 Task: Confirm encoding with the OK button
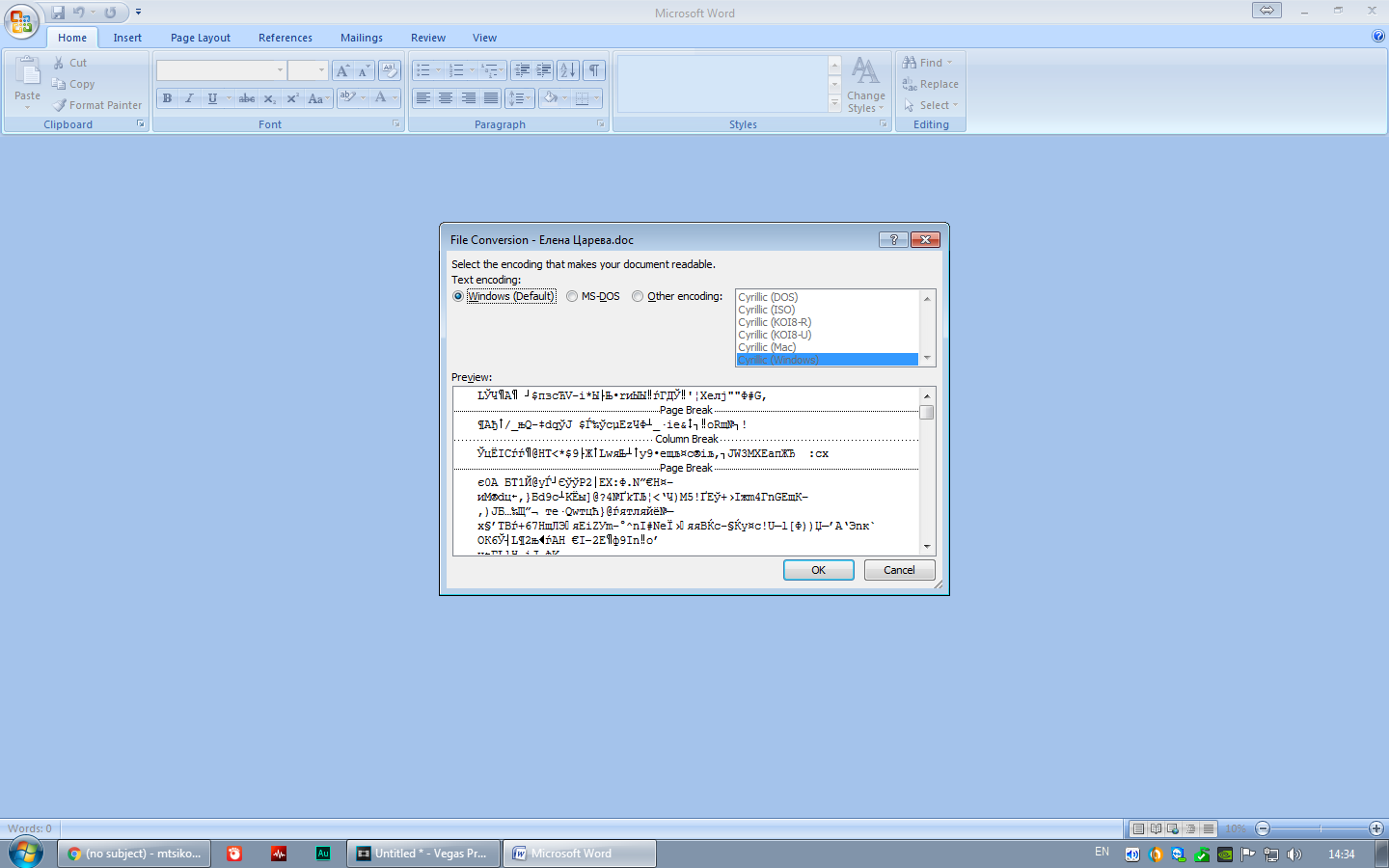[818, 570]
